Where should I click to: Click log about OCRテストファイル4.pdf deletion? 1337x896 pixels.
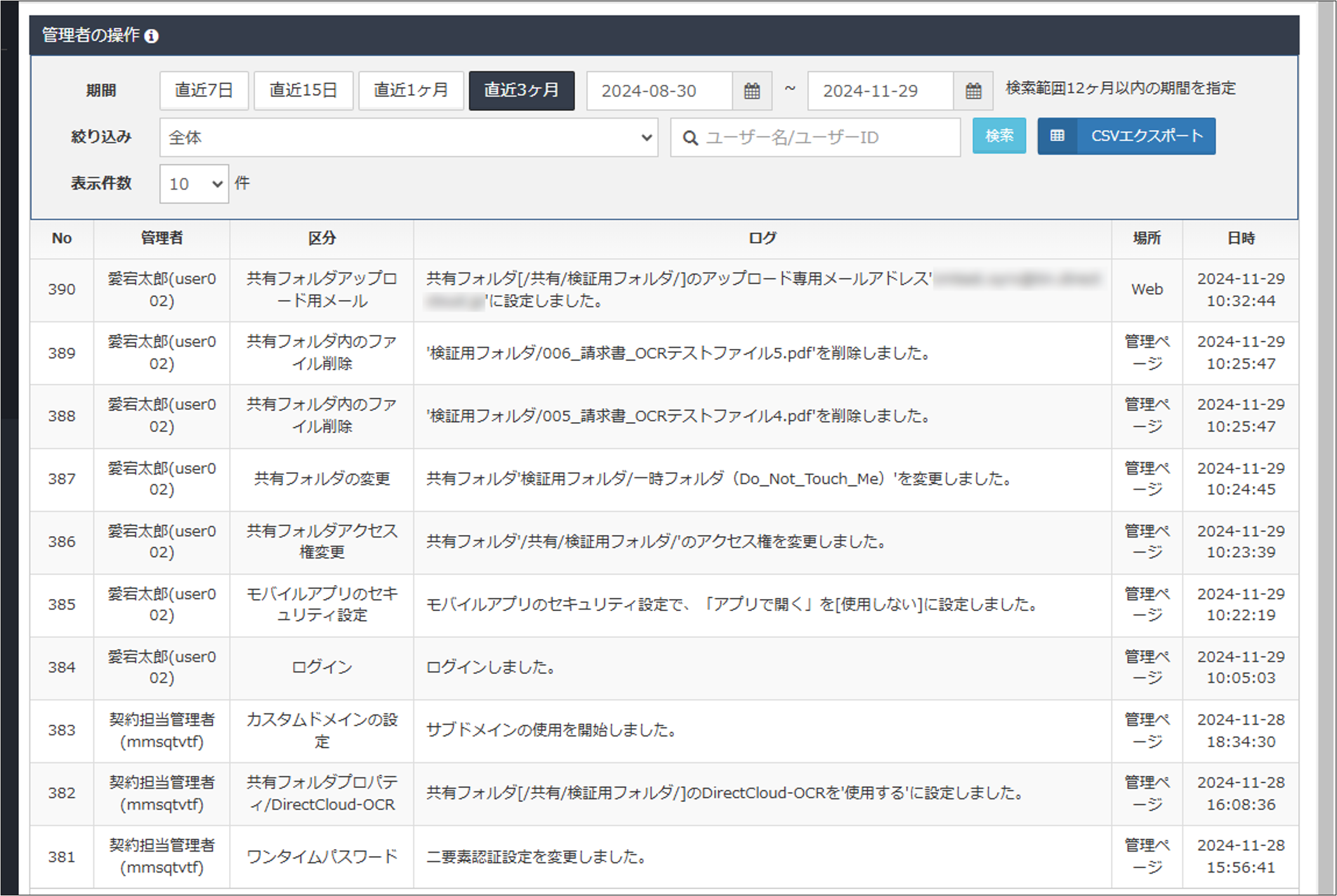[678, 416]
